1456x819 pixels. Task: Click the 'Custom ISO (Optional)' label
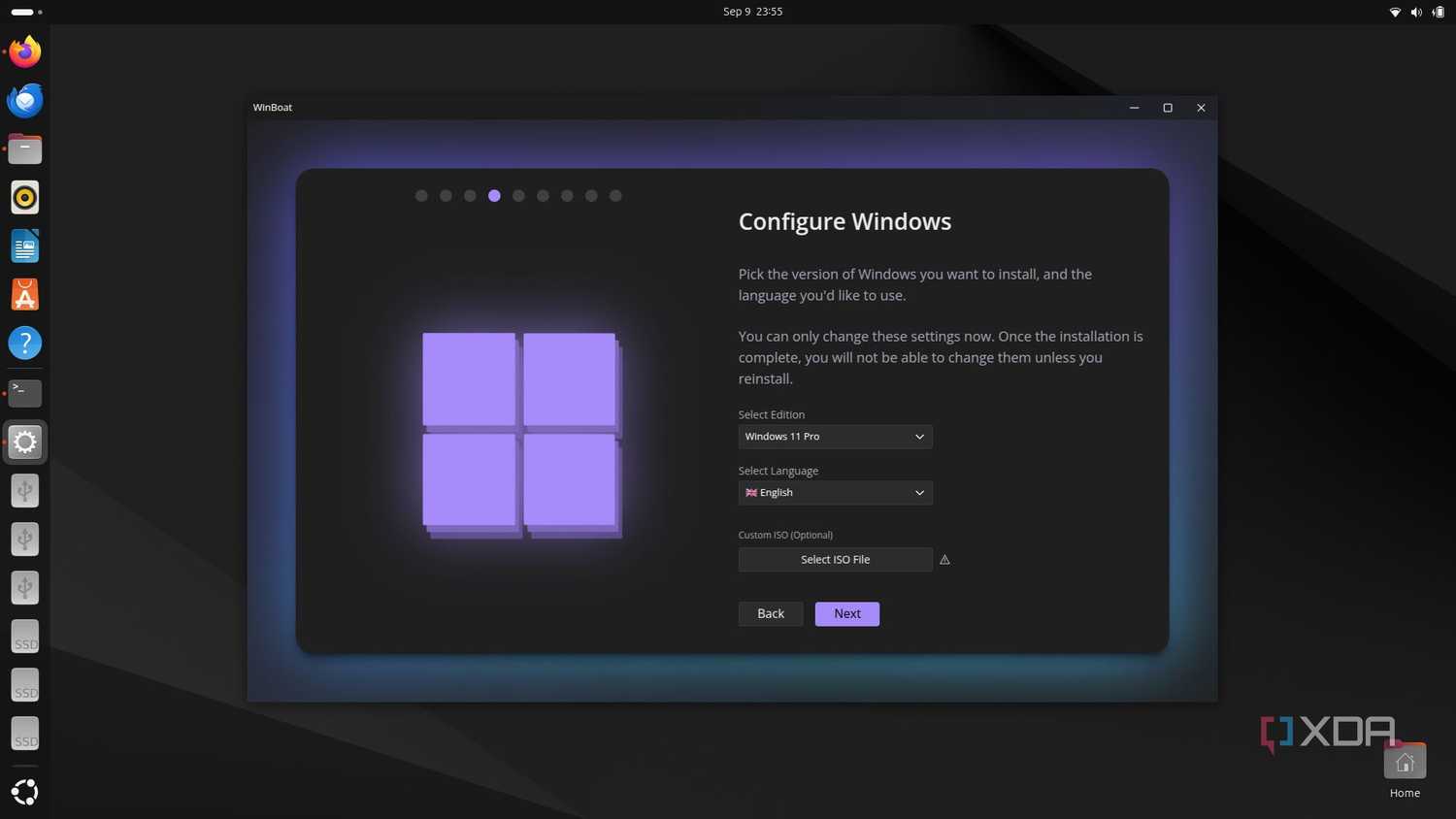pos(785,535)
